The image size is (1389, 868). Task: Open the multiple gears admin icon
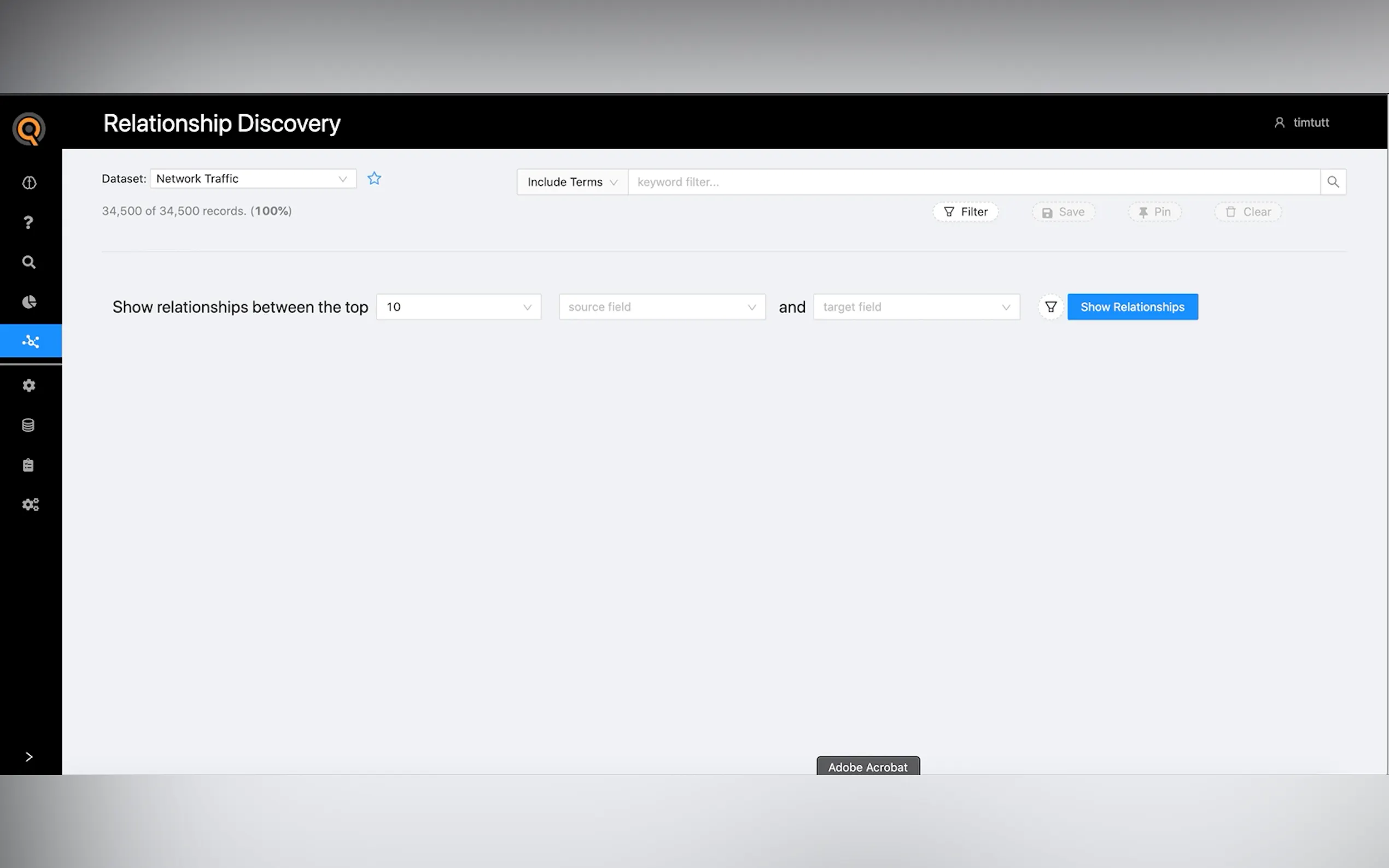click(31, 505)
